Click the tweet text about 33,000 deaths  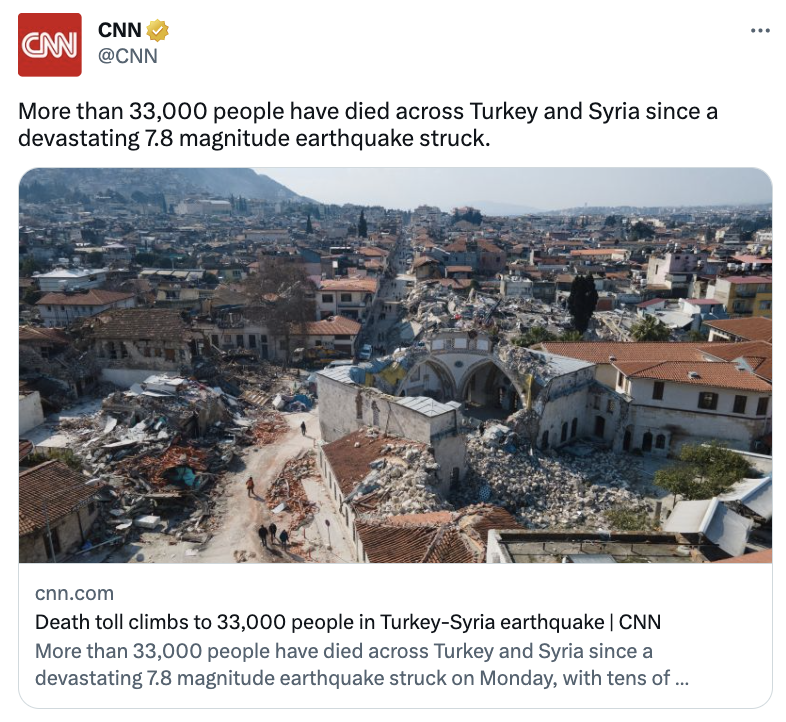pyautogui.click(x=368, y=125)
